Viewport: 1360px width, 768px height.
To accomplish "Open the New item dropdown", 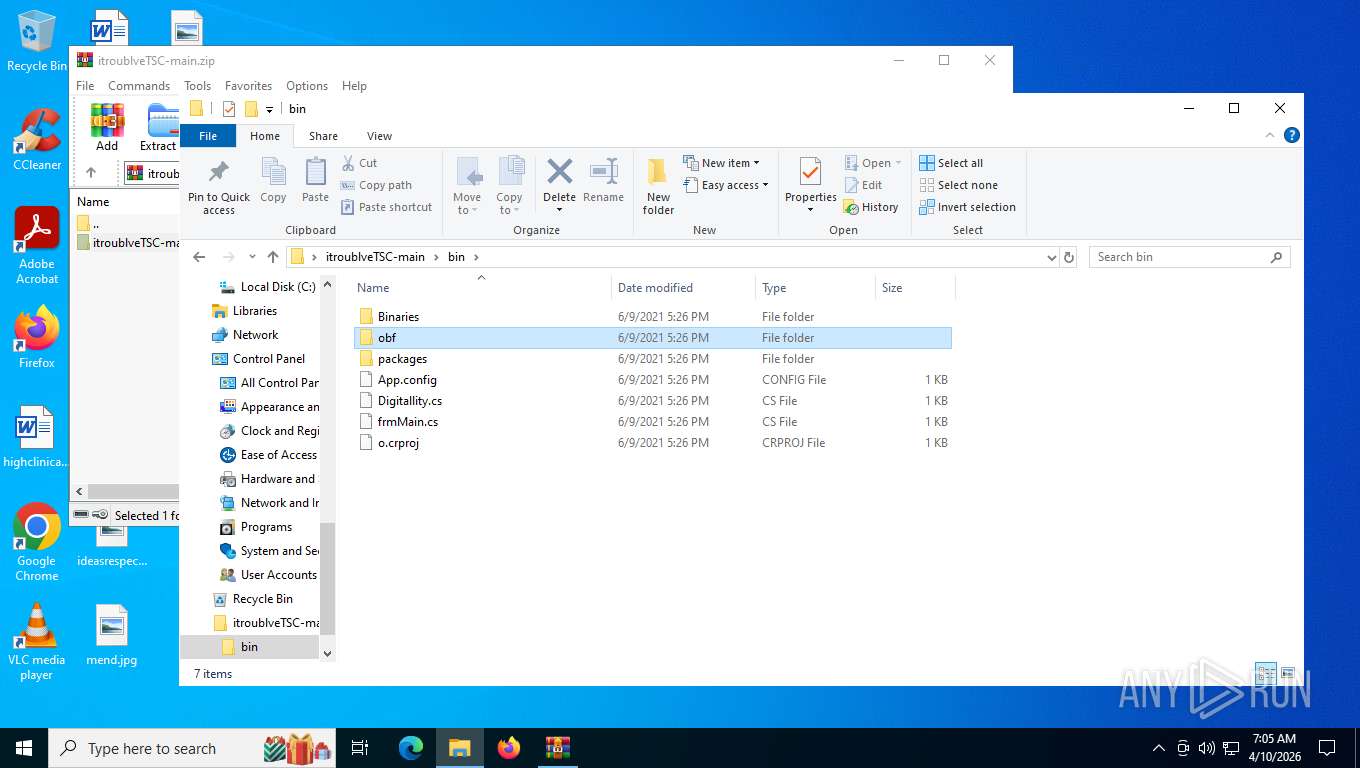I will (722, 163).
